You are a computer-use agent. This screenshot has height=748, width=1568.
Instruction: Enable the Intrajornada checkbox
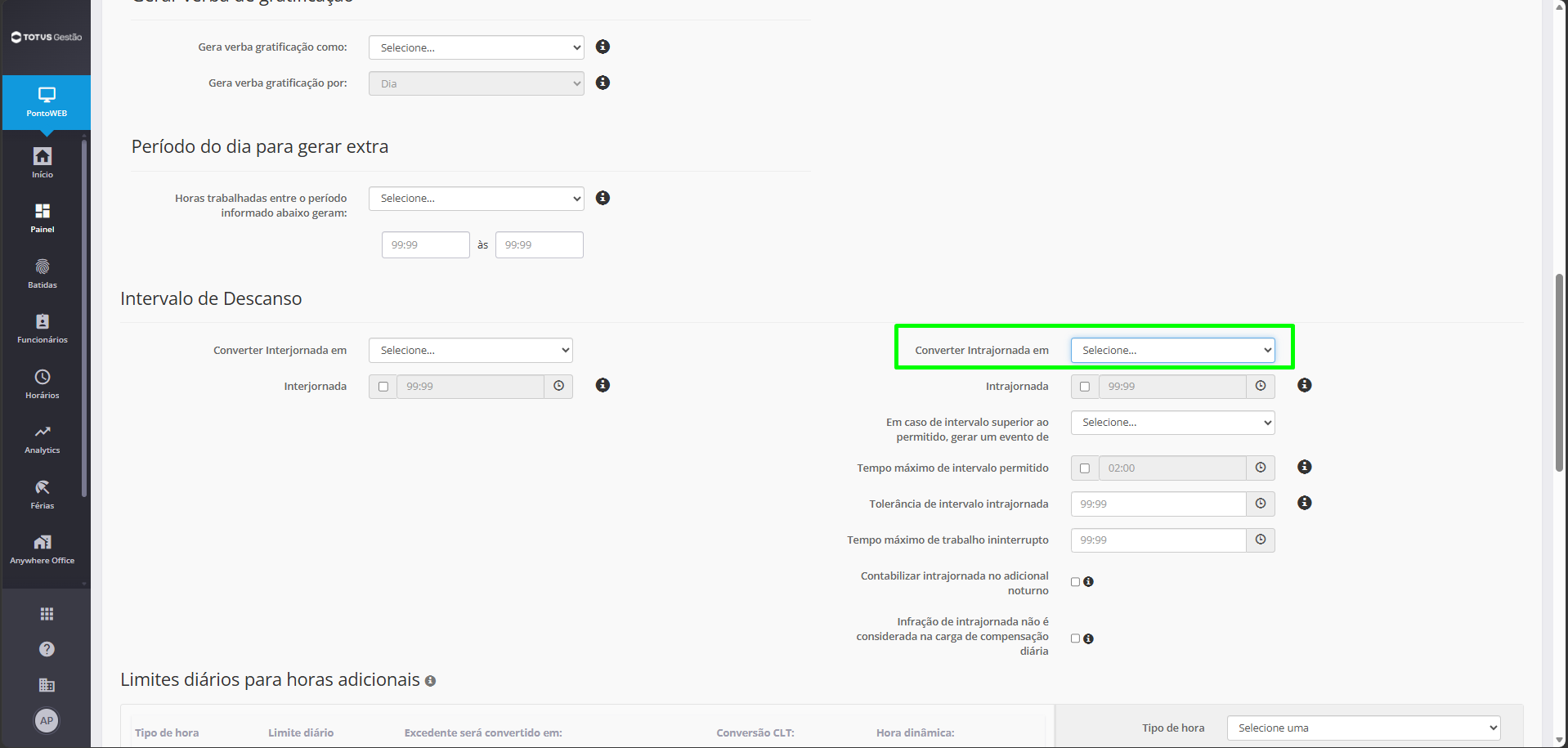(x=1085, y=387)
